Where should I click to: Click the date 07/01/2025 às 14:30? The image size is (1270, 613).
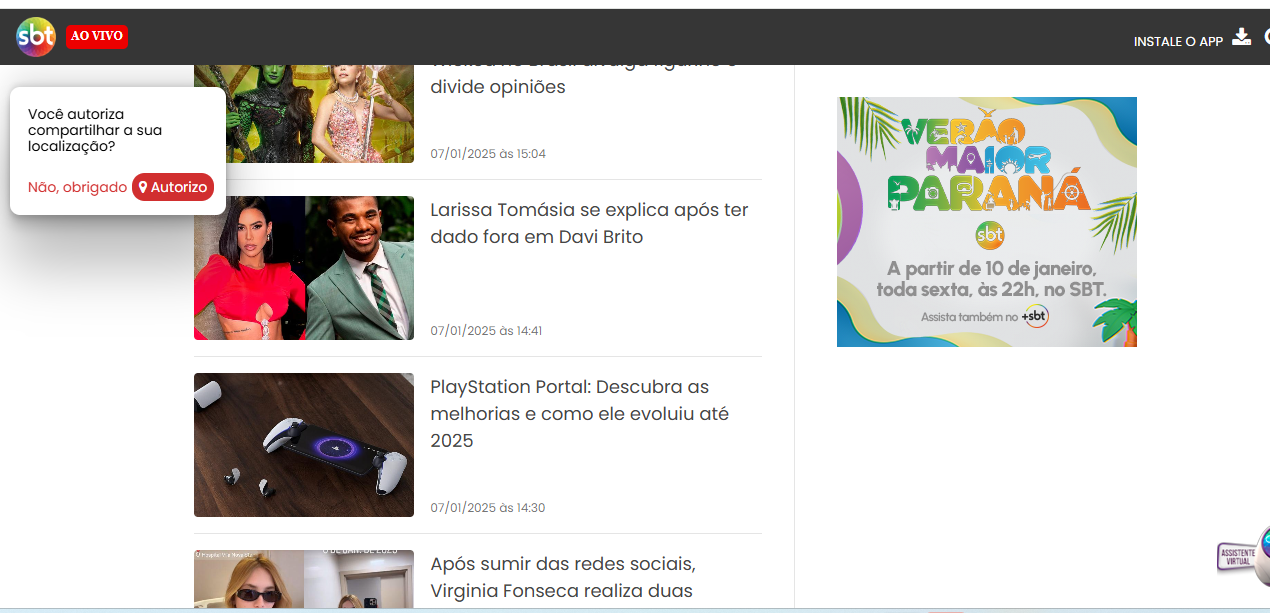(488, 508)
